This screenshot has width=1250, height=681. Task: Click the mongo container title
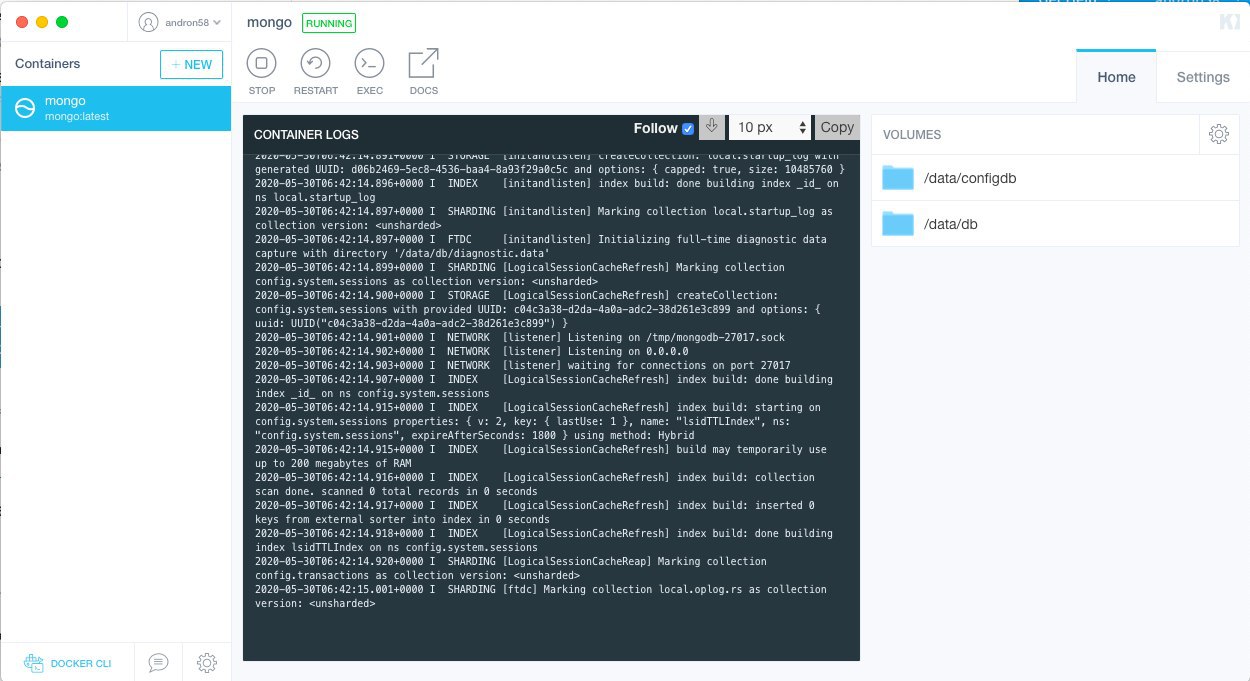[x=269, y=22]
